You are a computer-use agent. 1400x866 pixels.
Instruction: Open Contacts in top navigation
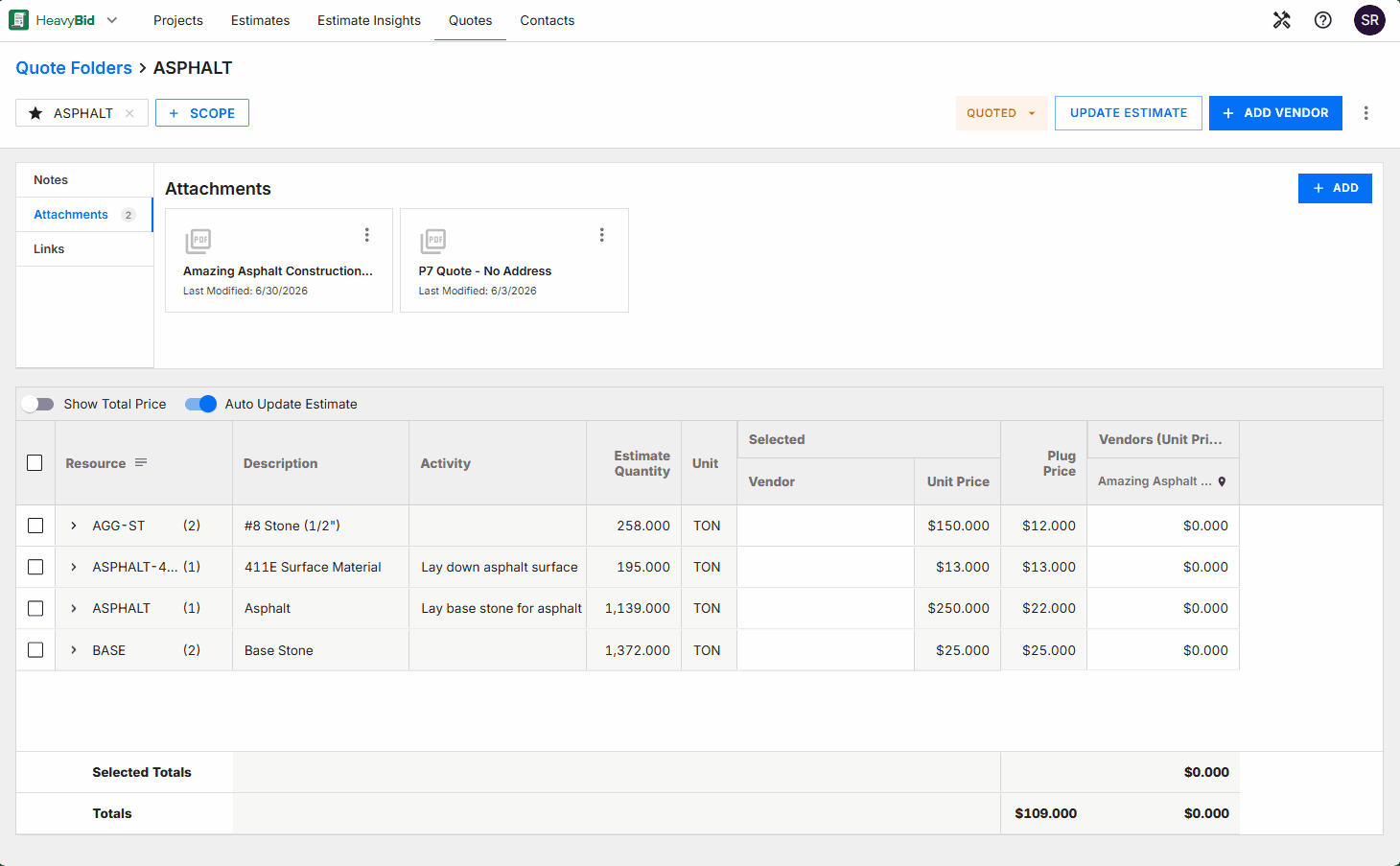[x=548, y=20]
